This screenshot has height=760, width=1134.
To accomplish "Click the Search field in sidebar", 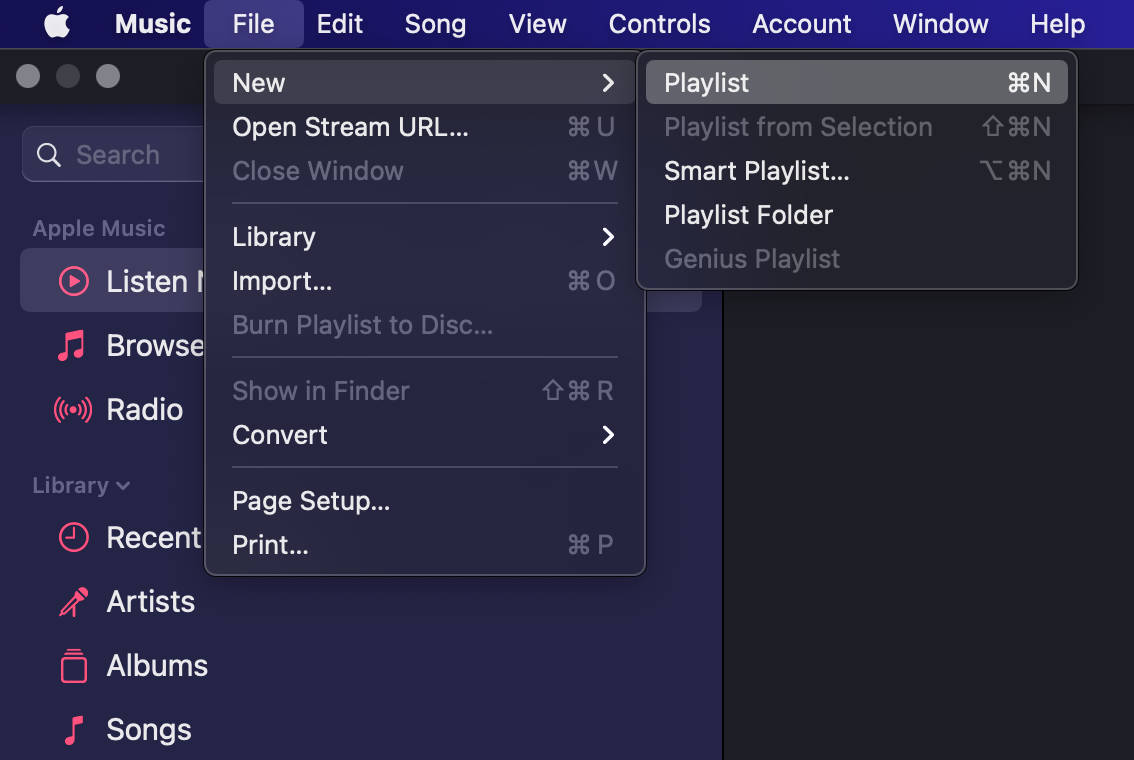I will (x=114, y=154).
